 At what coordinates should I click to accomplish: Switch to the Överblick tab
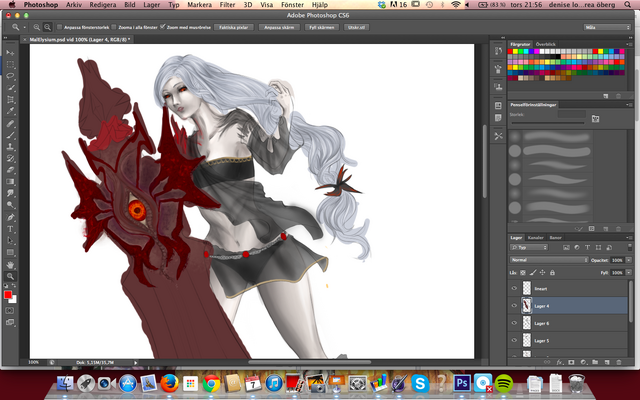tap(546, 44)
